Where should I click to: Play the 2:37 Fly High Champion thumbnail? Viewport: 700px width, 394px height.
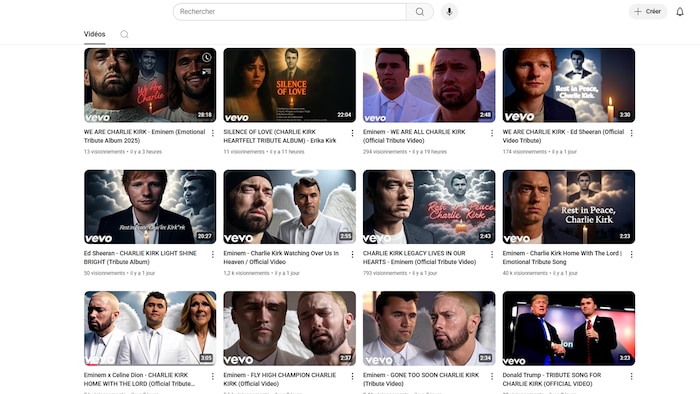click(x=290, y=328)
